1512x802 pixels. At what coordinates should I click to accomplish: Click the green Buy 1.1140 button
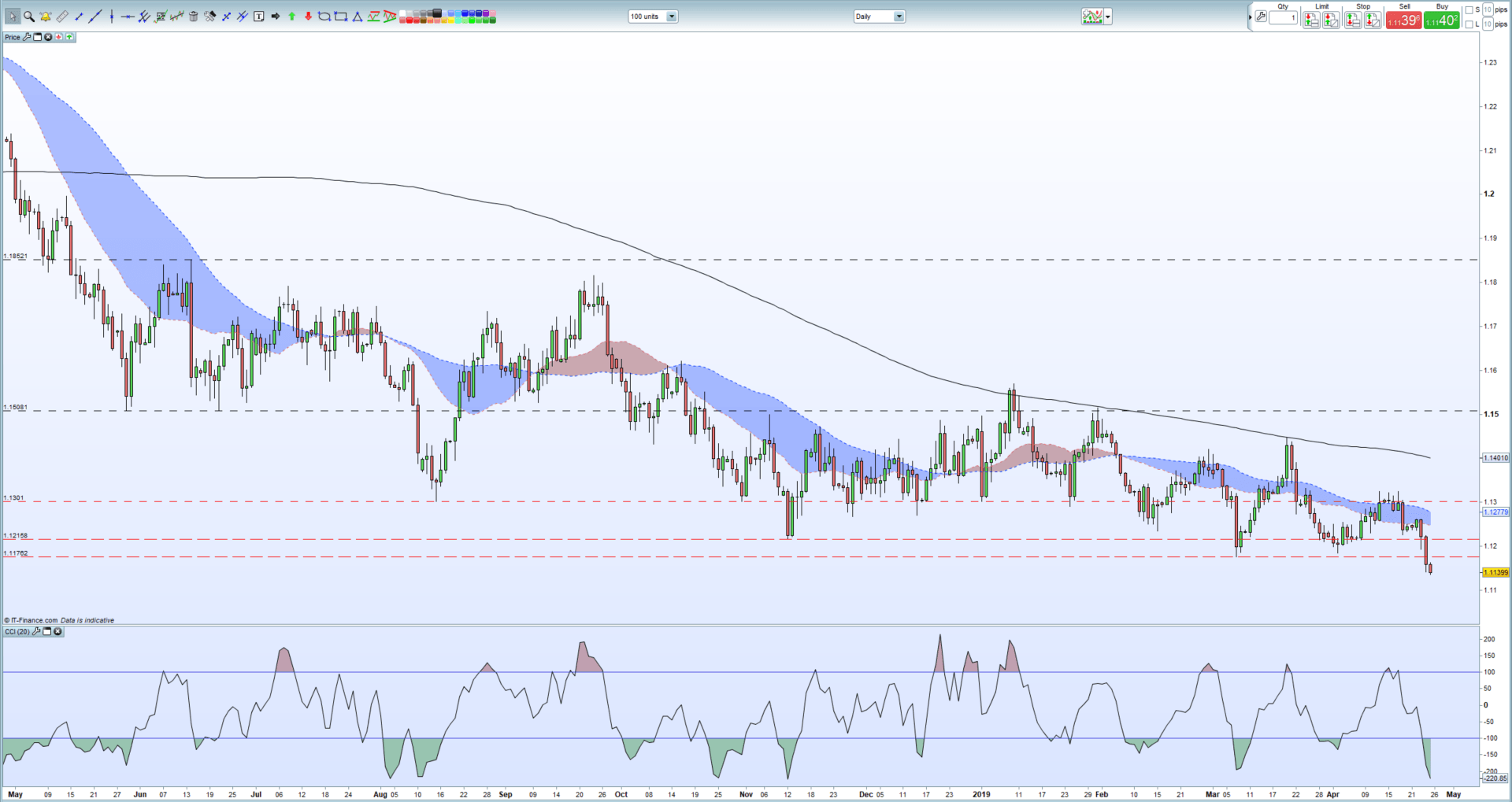[x=1441, y=20]
